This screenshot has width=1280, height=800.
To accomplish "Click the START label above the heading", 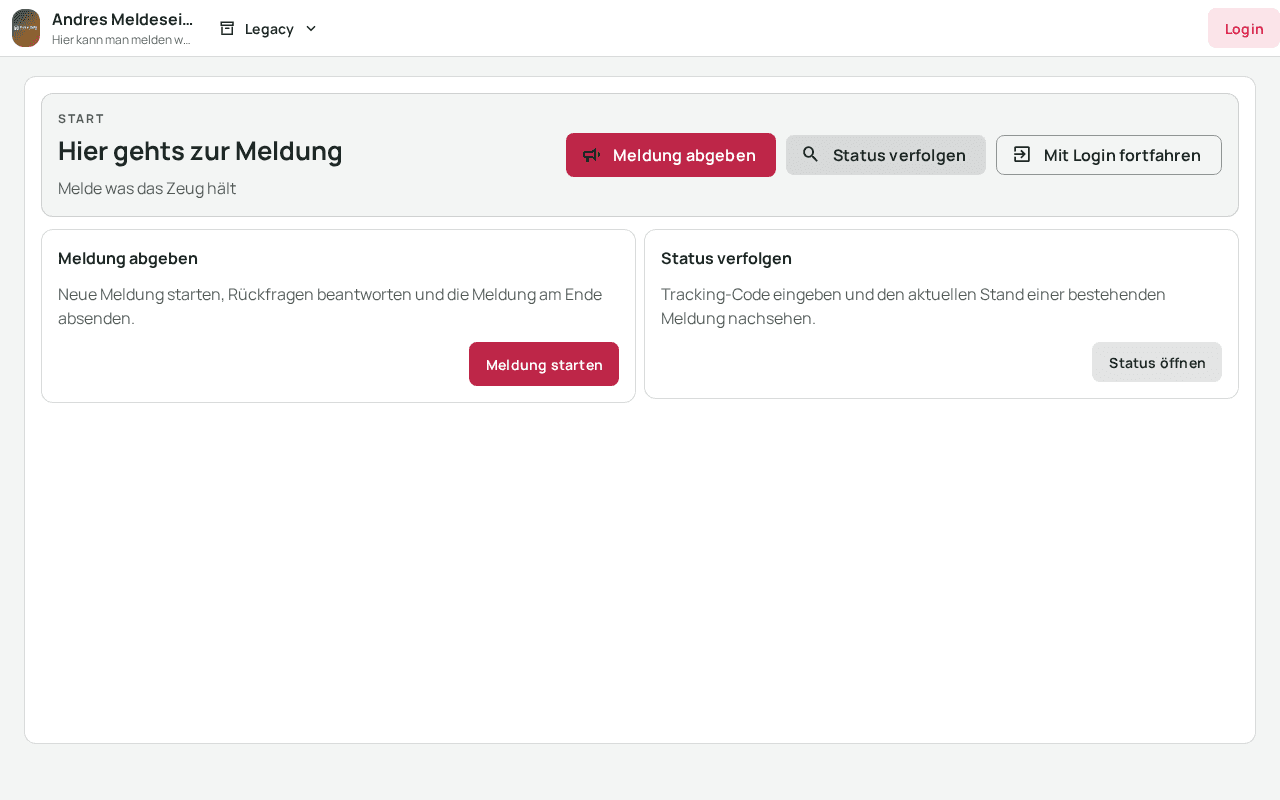I will point(81,118).
